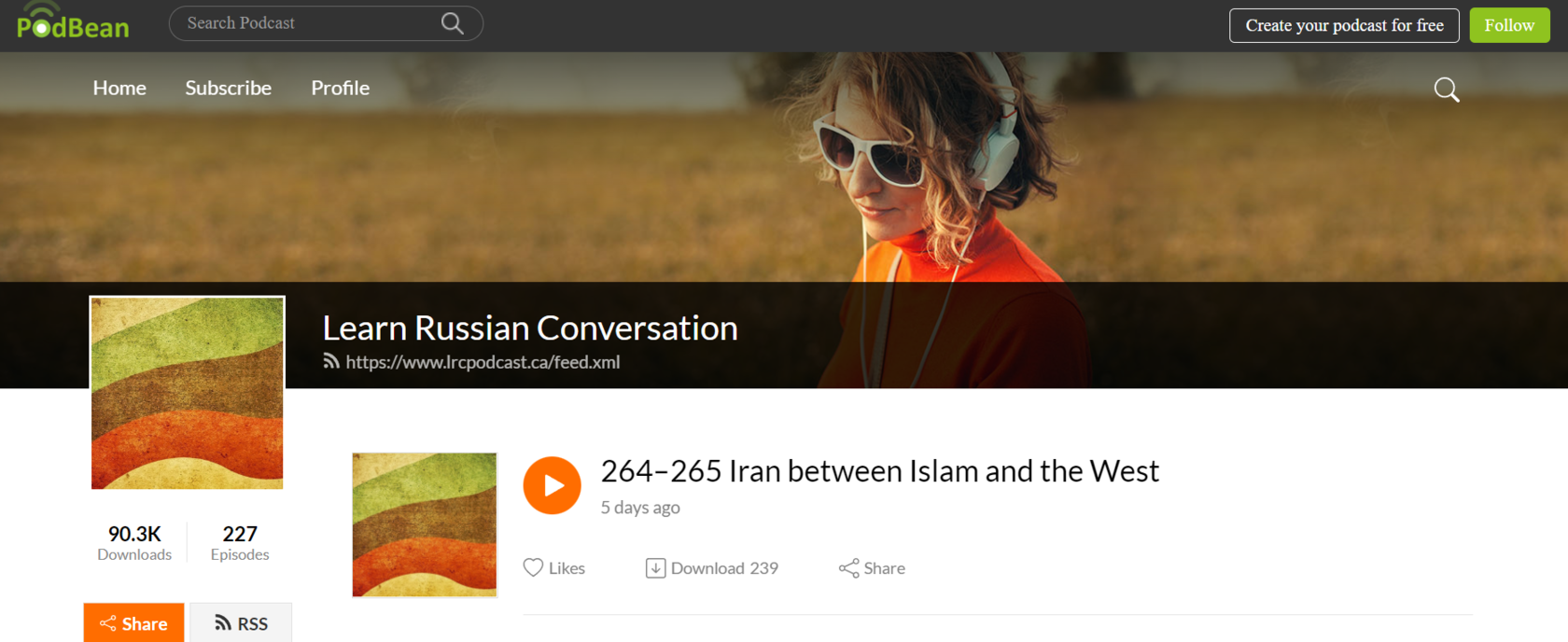Open episode title 264-265 Iran between Islam
The image size is (1568, 642).
(879, 471)
